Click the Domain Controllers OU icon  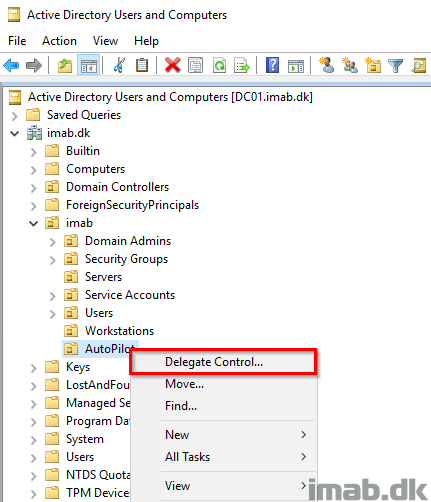pyautogui.click(x=52, y=187)
